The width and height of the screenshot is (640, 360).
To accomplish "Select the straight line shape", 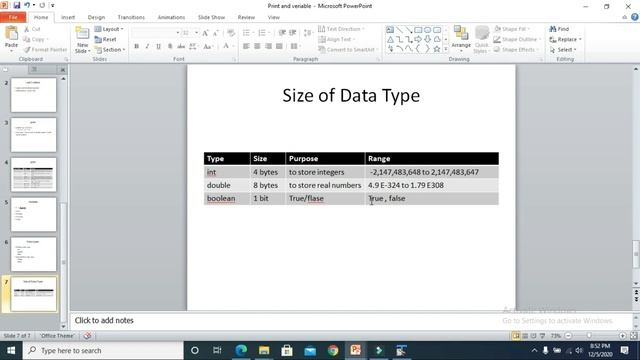I will (x=400, y=30).
